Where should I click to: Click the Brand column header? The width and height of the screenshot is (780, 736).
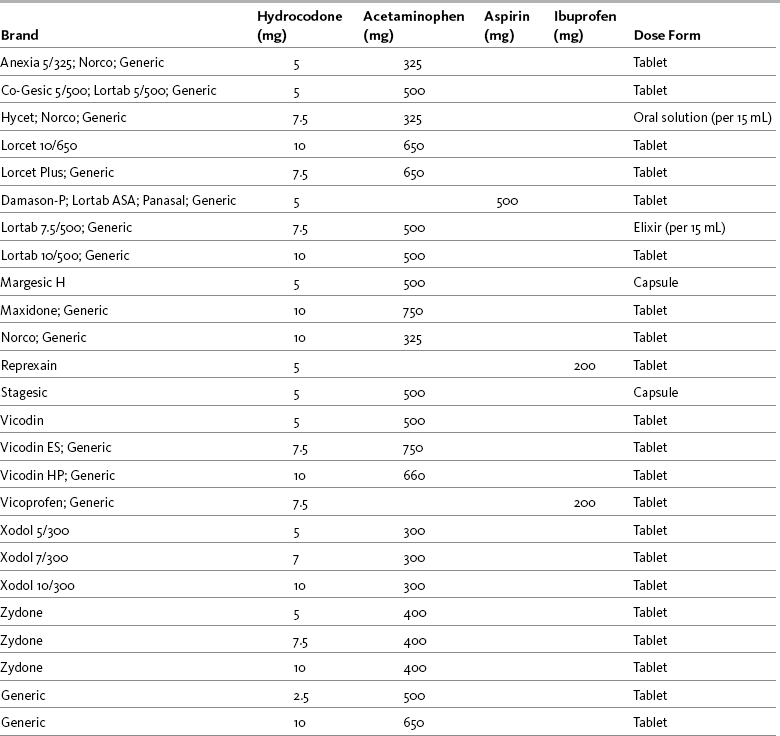[x=20, y=36]
